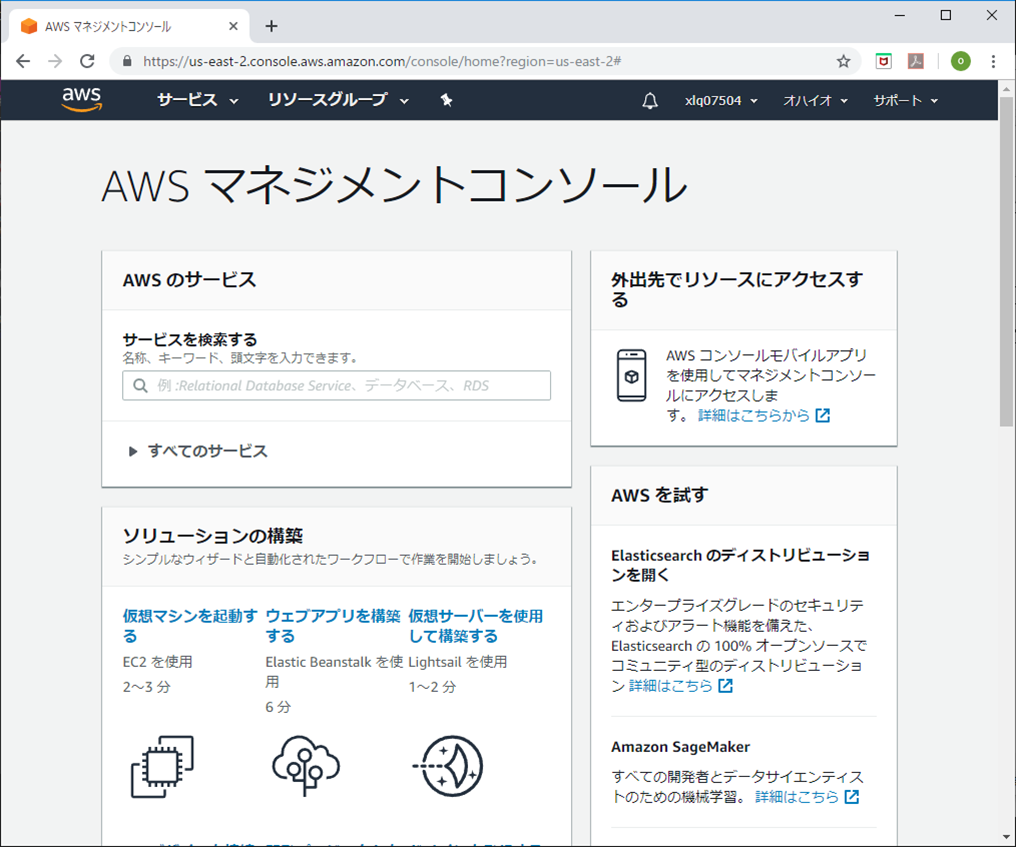
Task: Open the green Chrome profile avatar
Action: [x=960, y=62]
